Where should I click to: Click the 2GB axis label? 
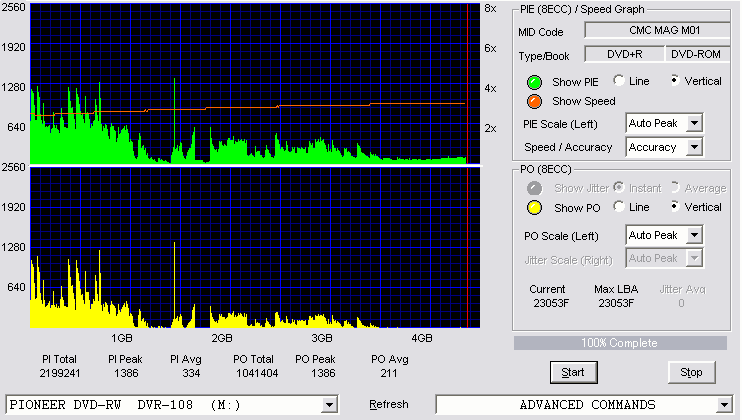click(222, 338)
